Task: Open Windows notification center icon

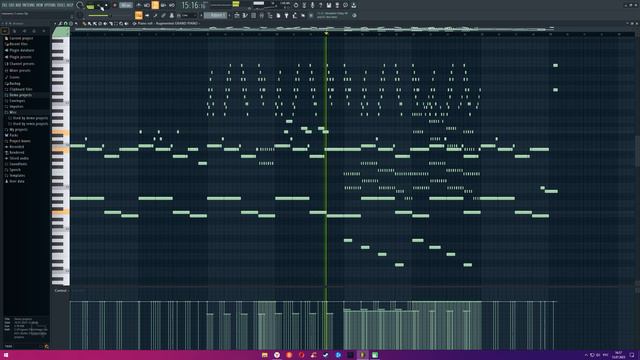Action: click(632, 355)
